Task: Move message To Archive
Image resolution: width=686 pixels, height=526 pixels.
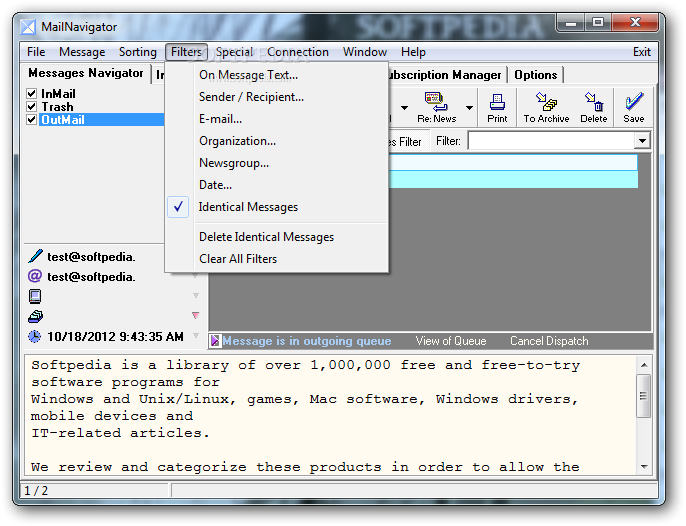Action: [546, 108]
